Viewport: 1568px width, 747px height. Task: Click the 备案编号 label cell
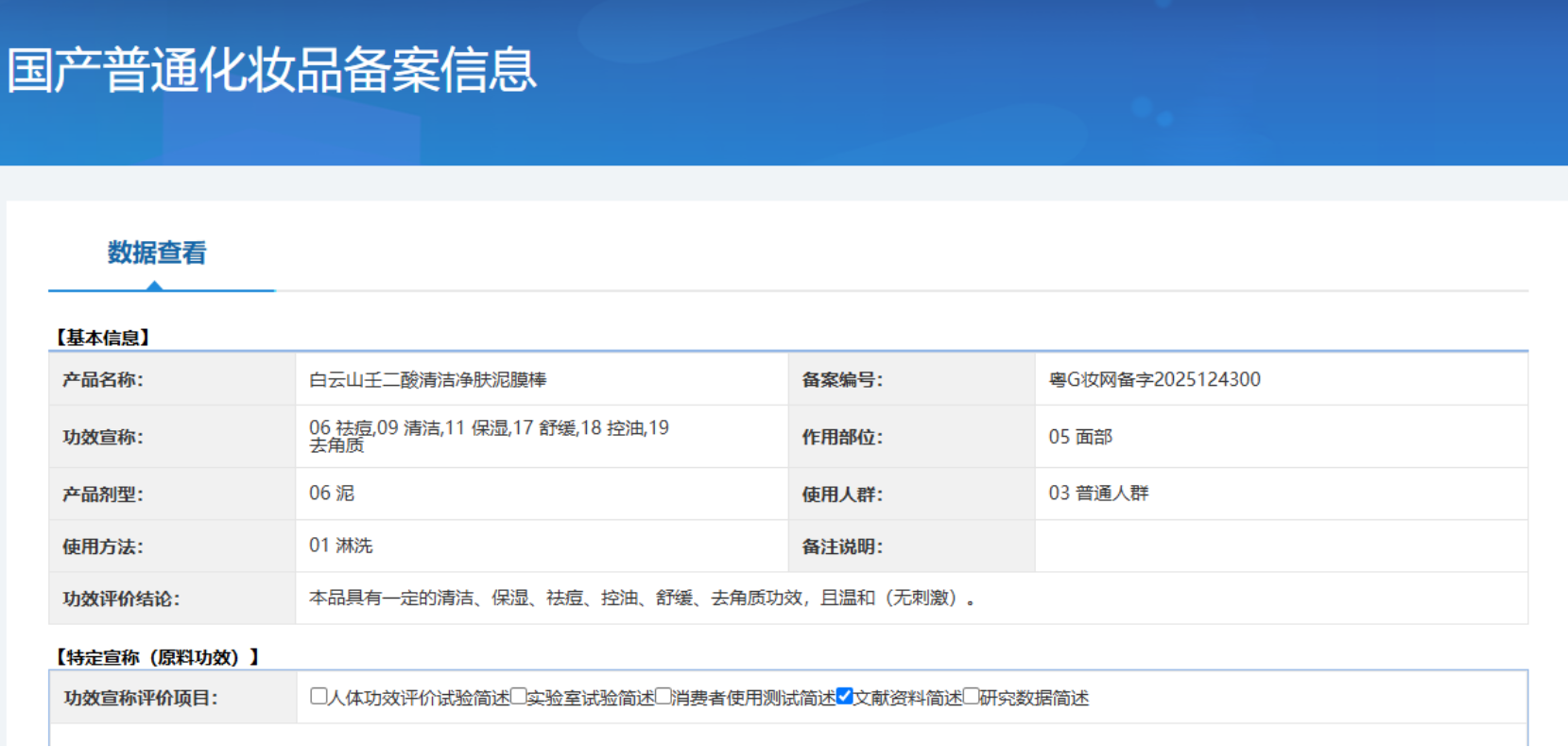point(912,379)
